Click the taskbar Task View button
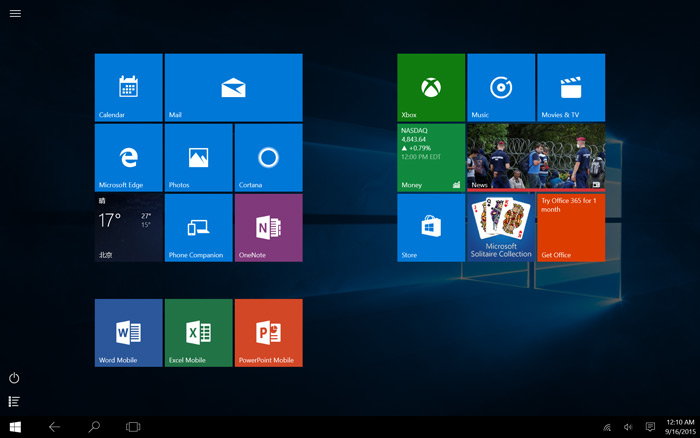Screen dimensions: 700x438 [133, 427]
